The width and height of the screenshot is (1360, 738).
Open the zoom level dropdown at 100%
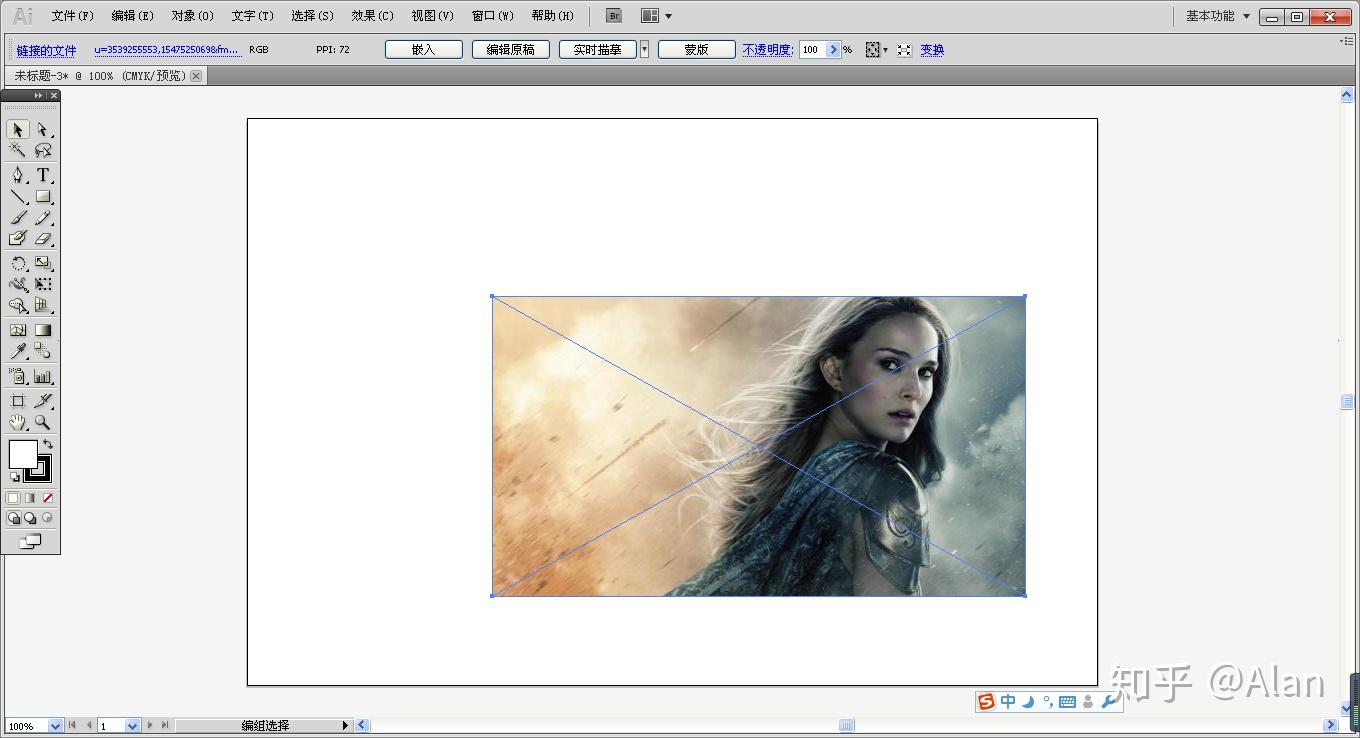pyautogui.click(x=55, y=726)
